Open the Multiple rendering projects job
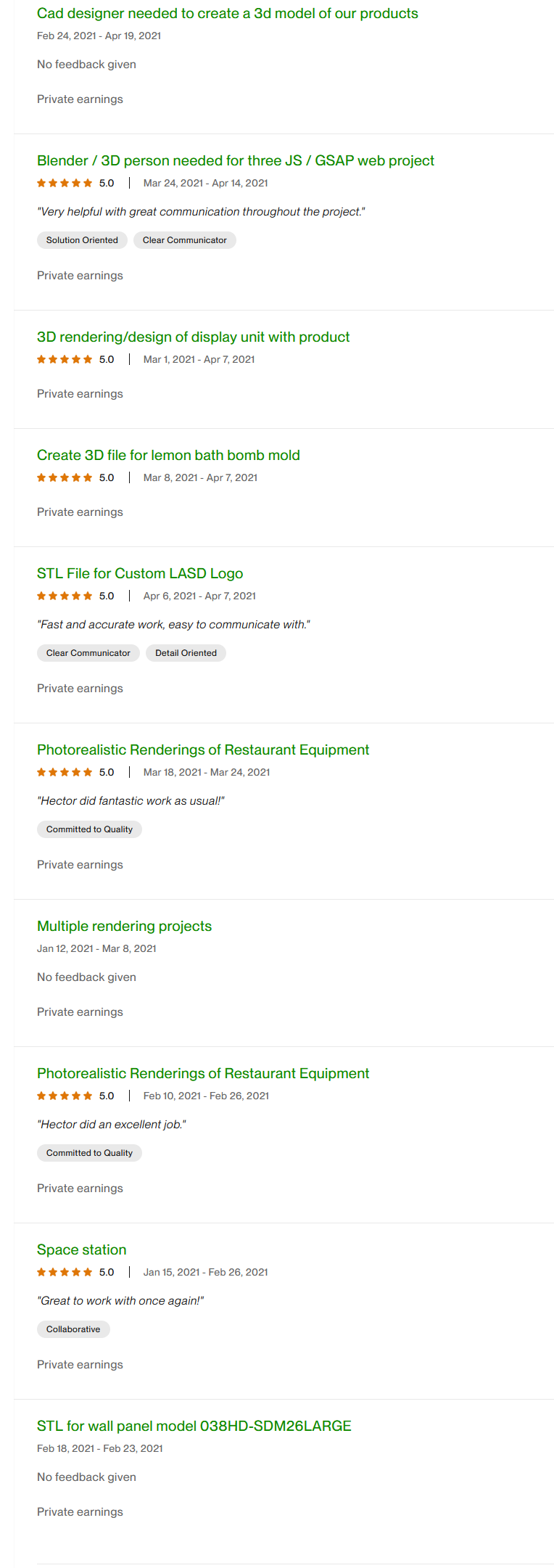Screen dimensions: 554x1568 tap(124, 927)
